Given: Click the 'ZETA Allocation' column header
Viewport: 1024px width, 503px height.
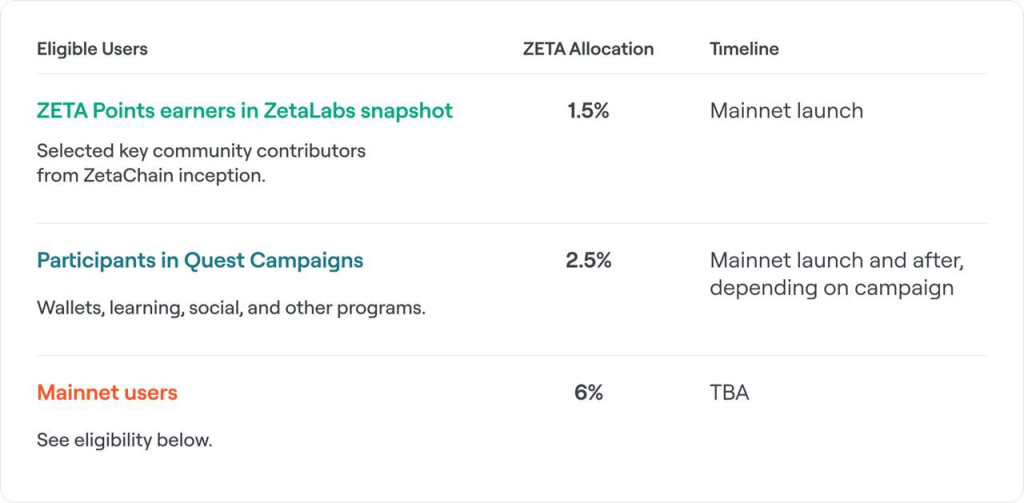Looking at the screenshot, I should (588, 49).
